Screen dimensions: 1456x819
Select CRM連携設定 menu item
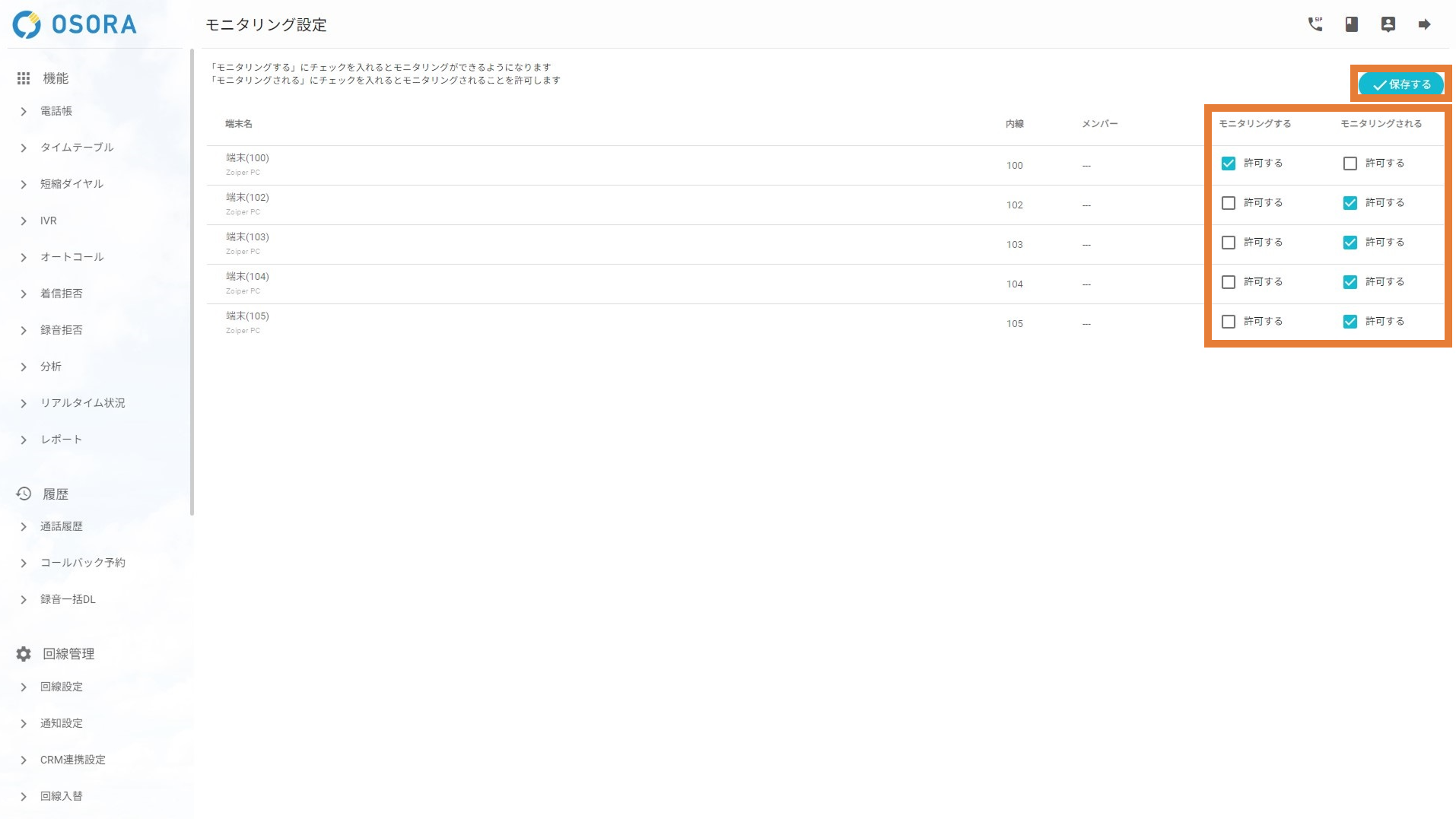(x=73, y=760)
